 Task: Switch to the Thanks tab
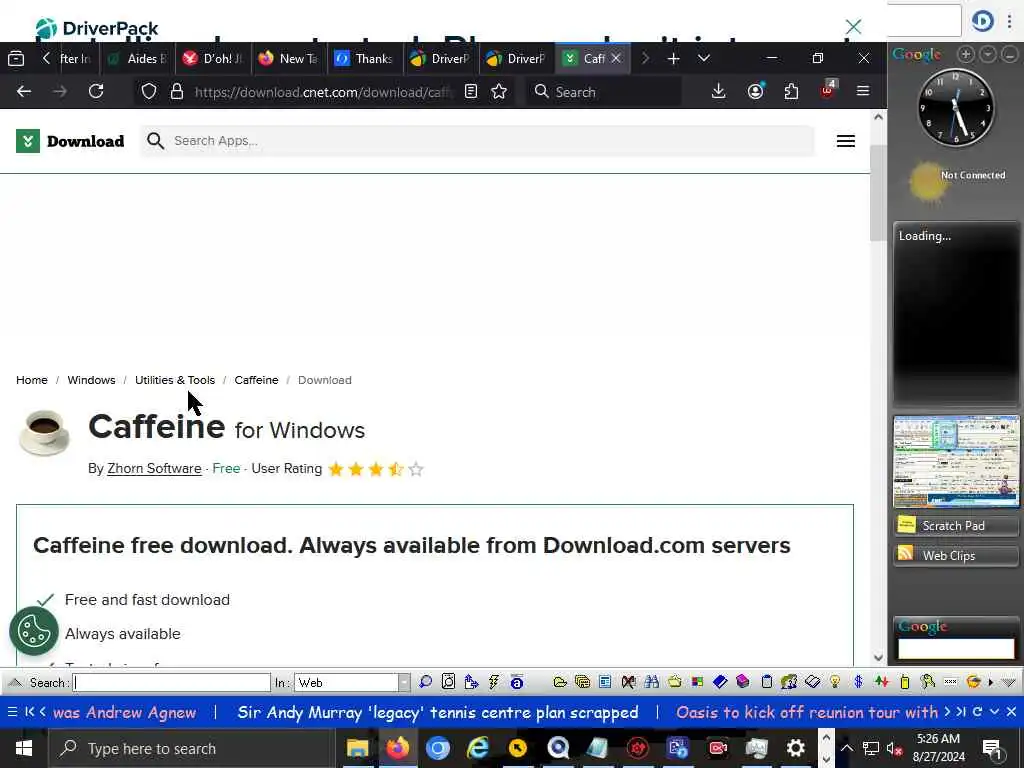click(363, 59)
